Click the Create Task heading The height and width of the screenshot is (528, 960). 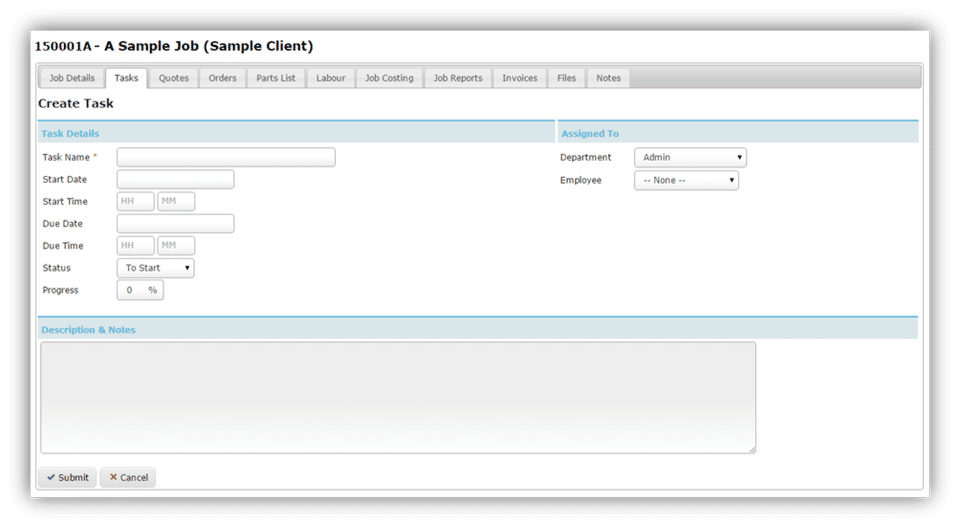[x=76, y=104]
